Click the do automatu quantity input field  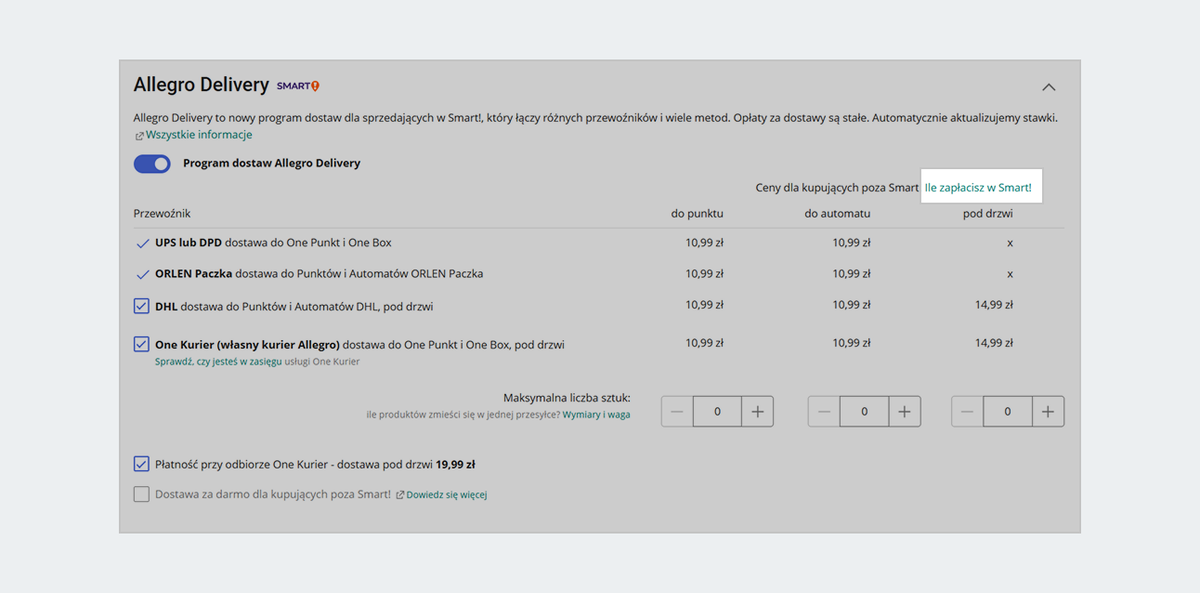[864, 411]
